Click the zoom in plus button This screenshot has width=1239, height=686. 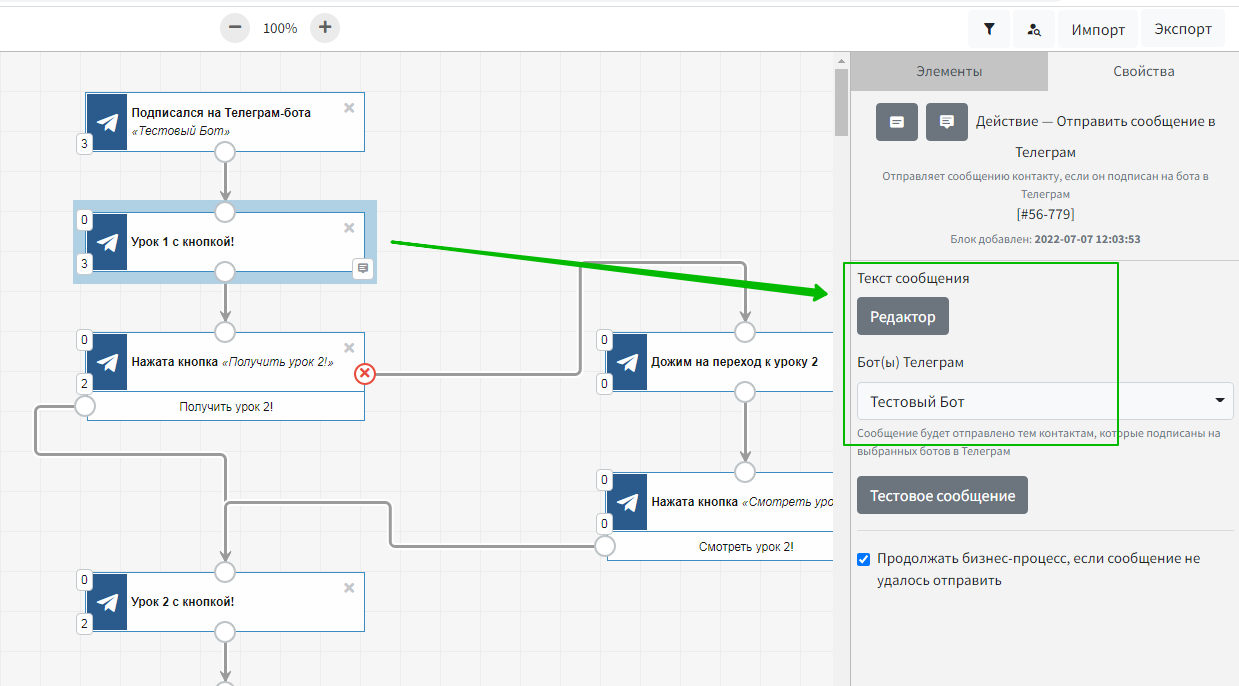[325, 28]
